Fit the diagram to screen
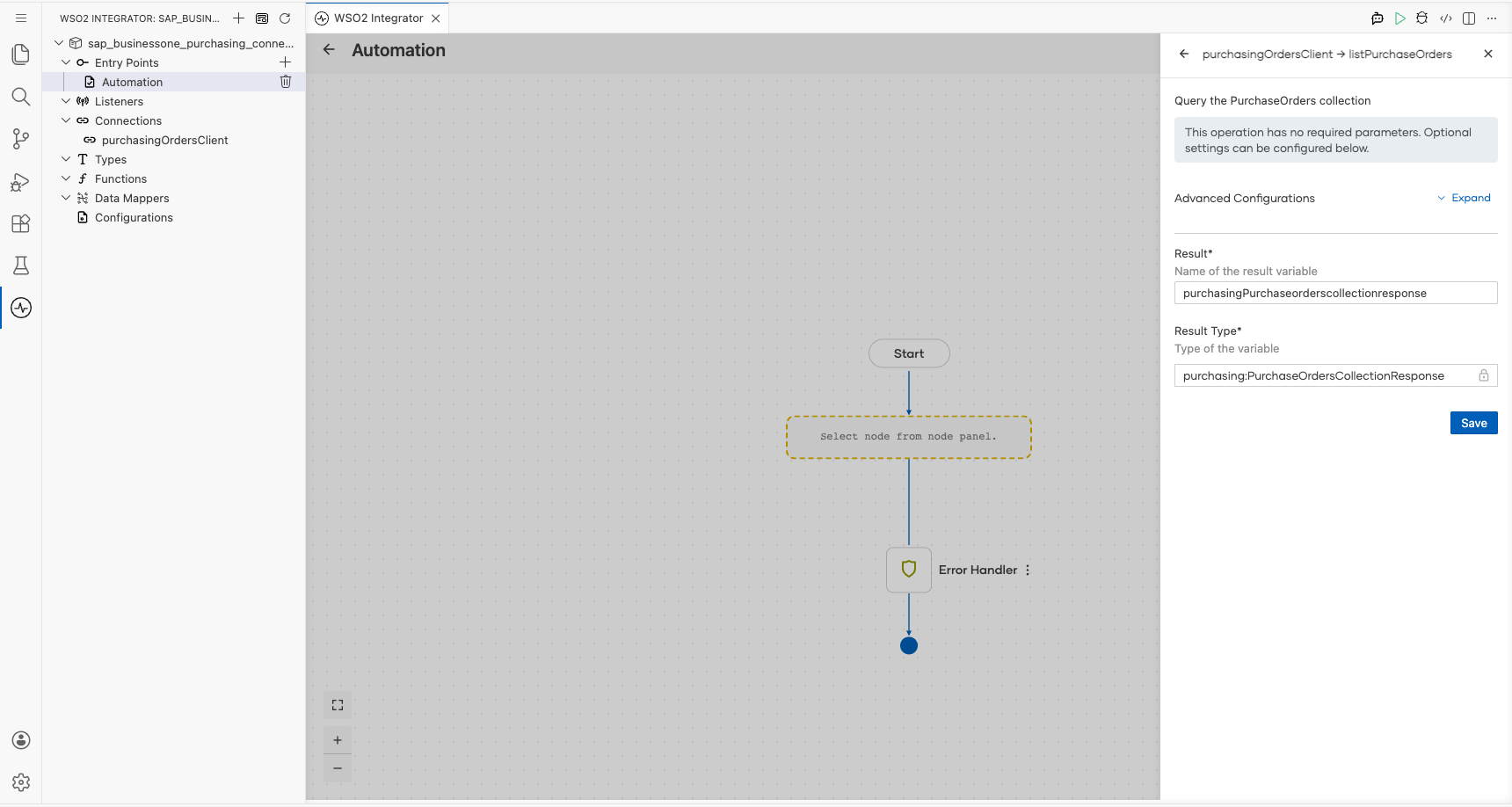 pyautogui.click(x=338, y=705)
